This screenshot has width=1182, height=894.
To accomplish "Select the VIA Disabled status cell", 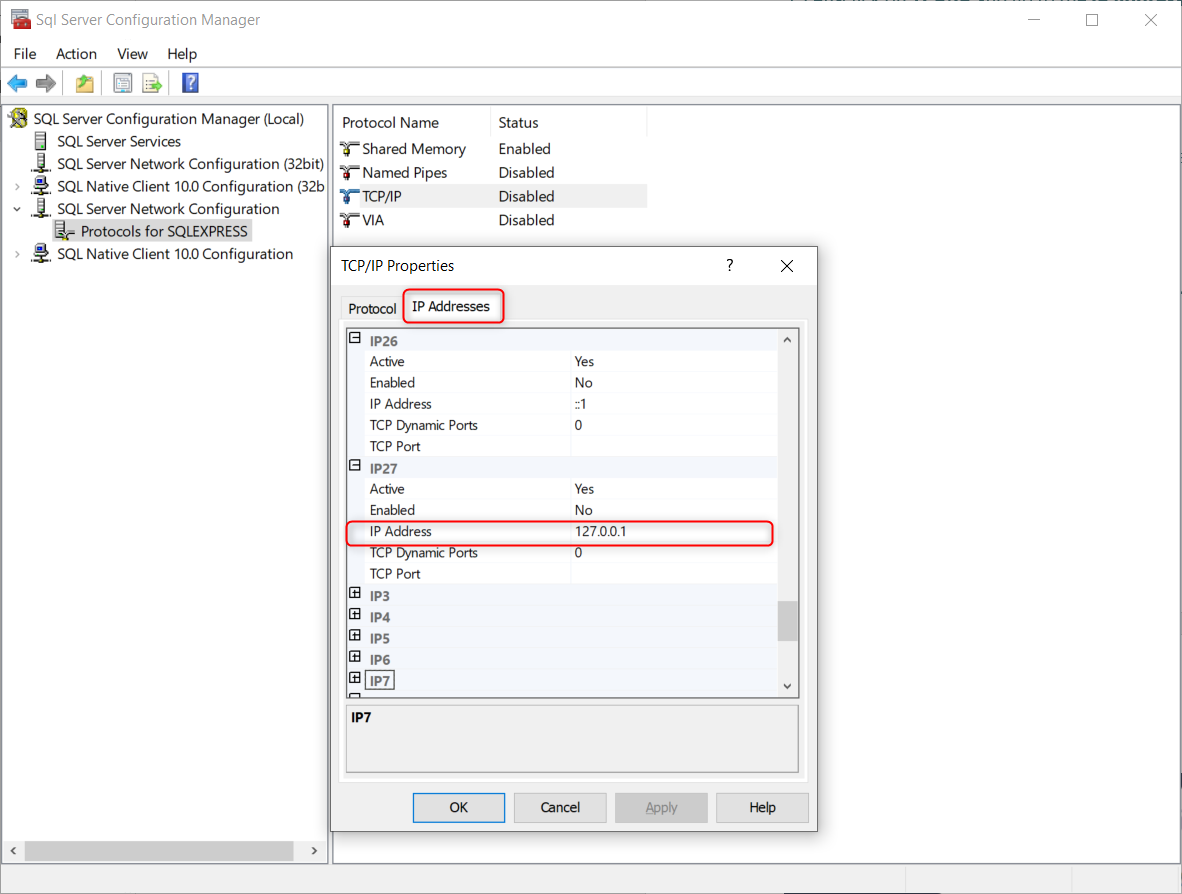I will coord(526,220).
